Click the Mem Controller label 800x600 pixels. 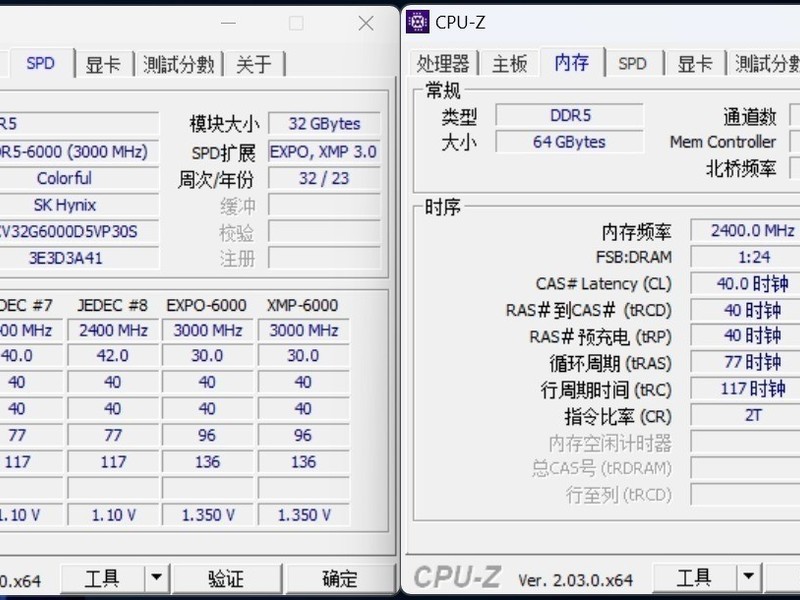click(723, 142)
